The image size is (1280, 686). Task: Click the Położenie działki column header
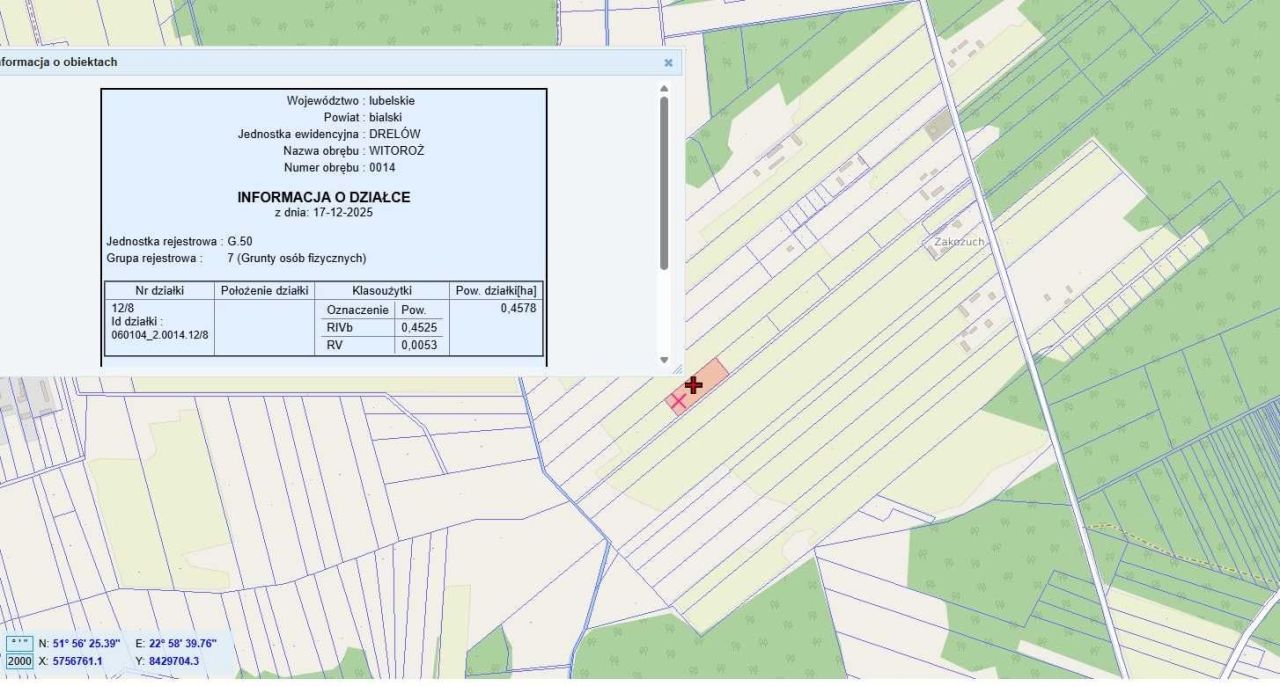click(x=264, y=291)
